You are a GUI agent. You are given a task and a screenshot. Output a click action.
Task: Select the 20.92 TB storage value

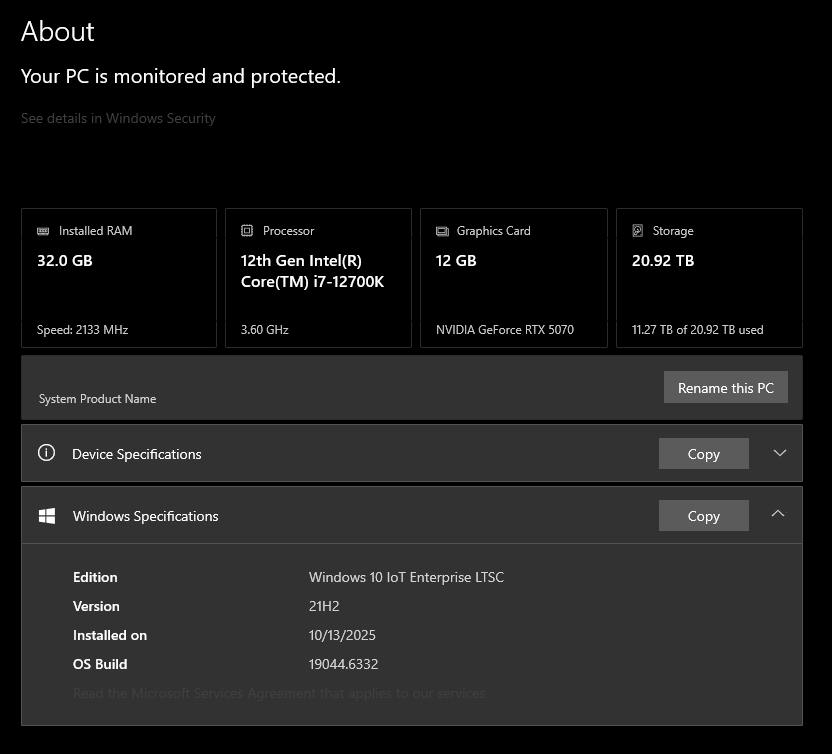[x=663, y=261]
